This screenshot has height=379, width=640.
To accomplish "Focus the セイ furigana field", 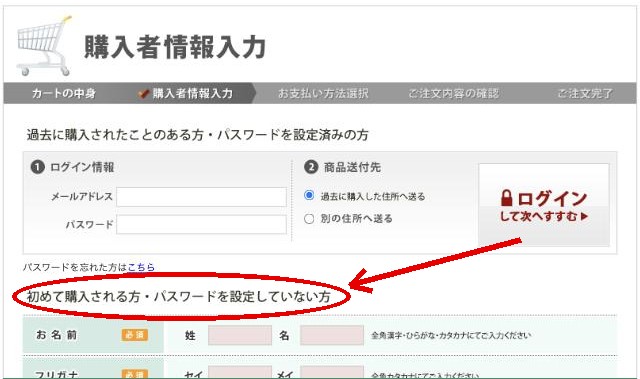I will [240, 372].
